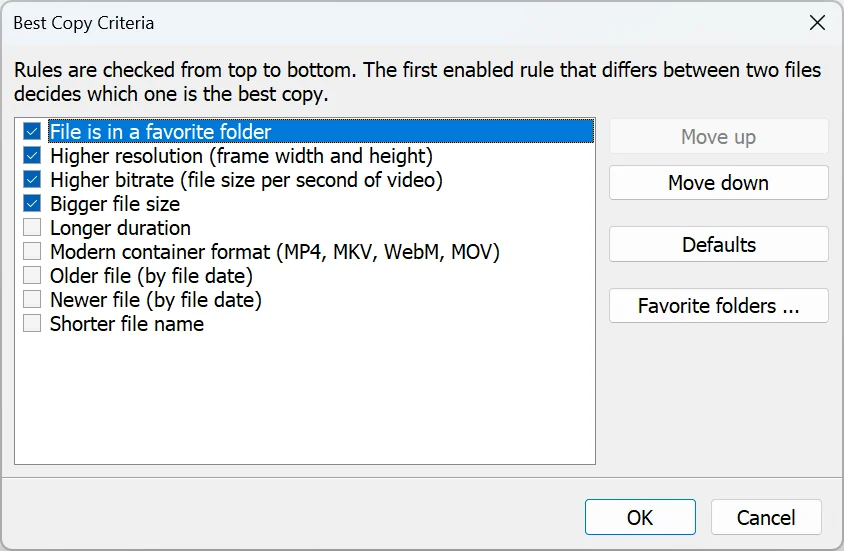Check the Older file checkbox
Screen dimensions: 844x551
coord(32,275)
